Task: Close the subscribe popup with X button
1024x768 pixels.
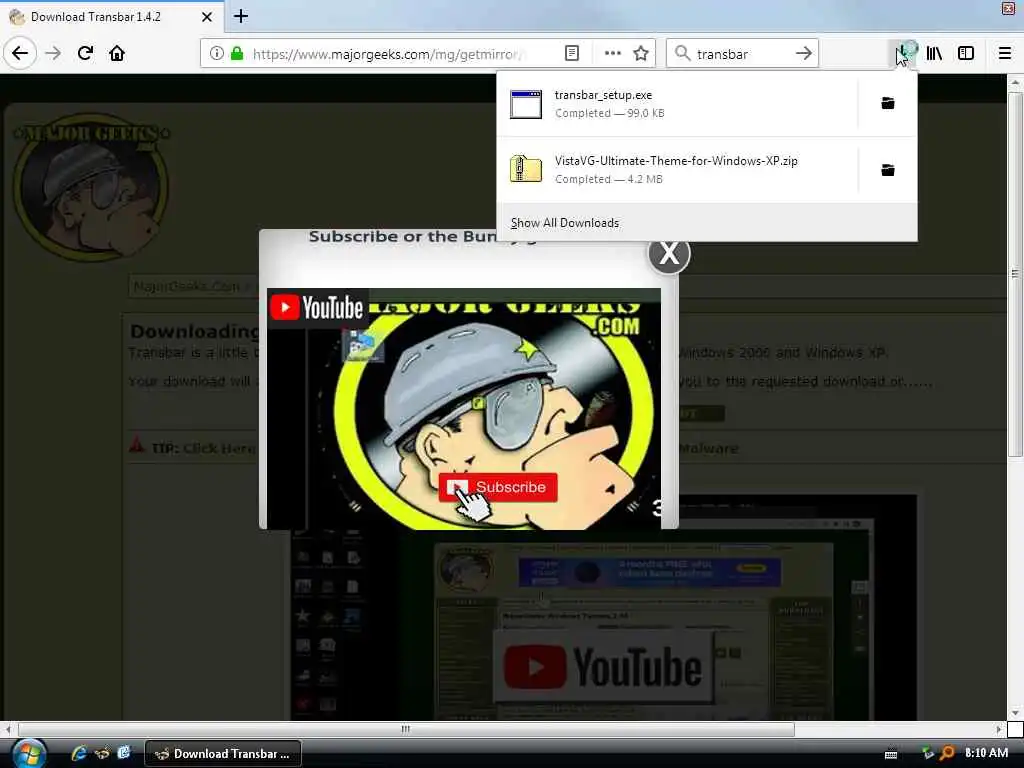Action: pyautogui.click(x=669, y=253)
